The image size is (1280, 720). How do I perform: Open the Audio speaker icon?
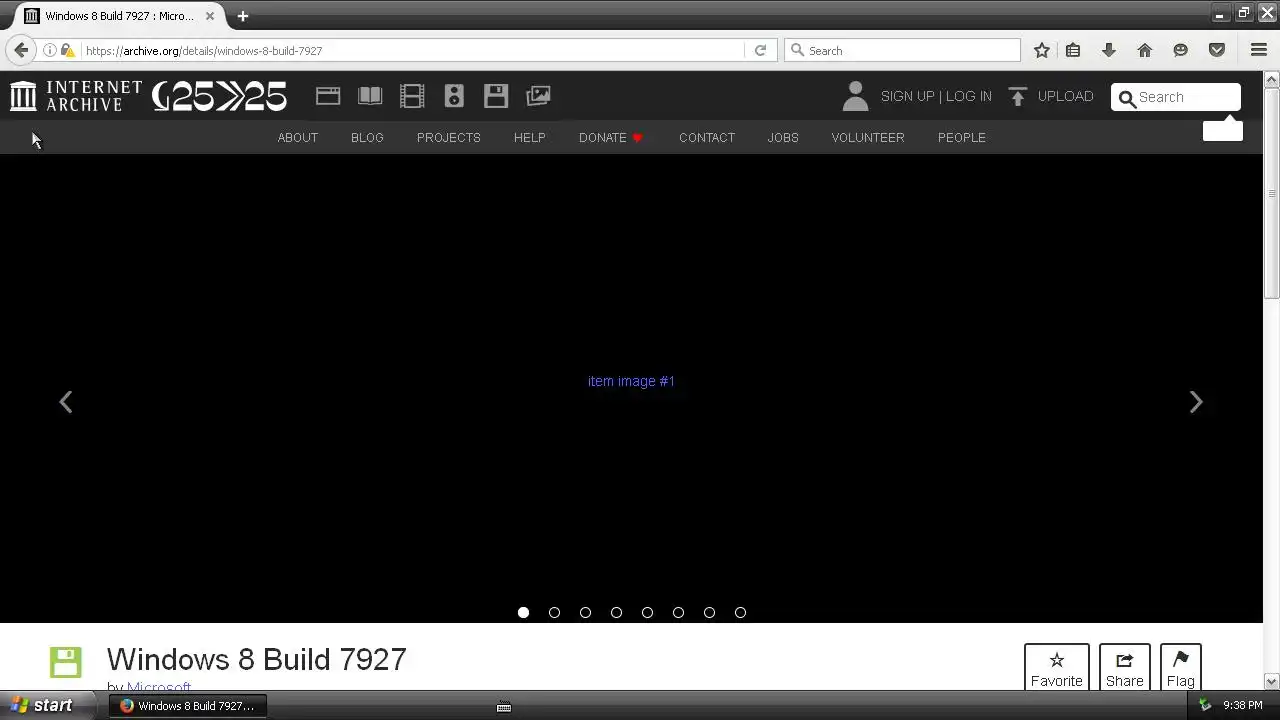[x=454, y=96]
